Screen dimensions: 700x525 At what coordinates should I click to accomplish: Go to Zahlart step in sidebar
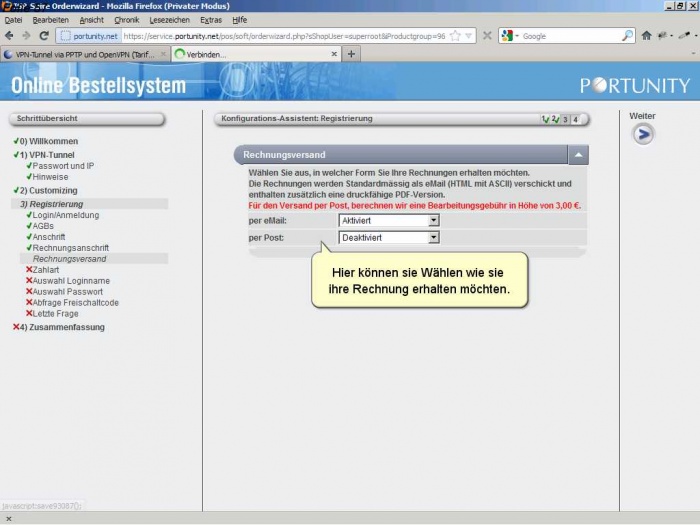coord(46,269)
